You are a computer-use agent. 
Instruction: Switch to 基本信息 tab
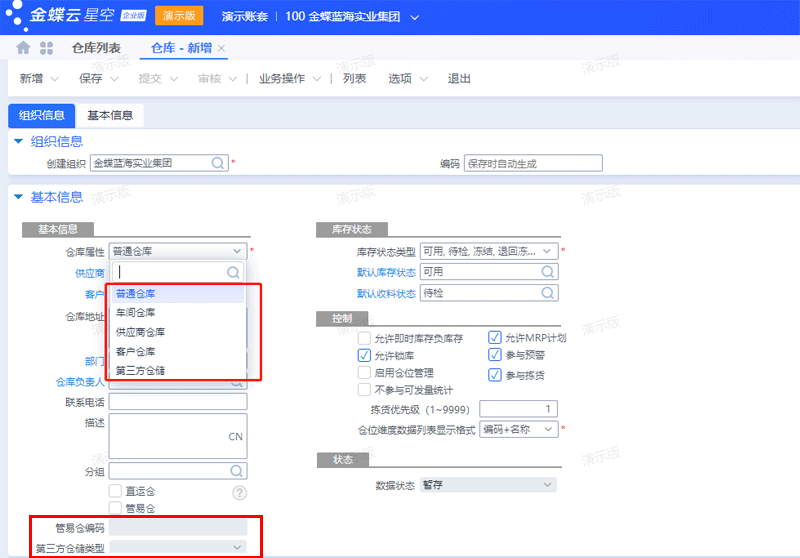tap(110, 115)
